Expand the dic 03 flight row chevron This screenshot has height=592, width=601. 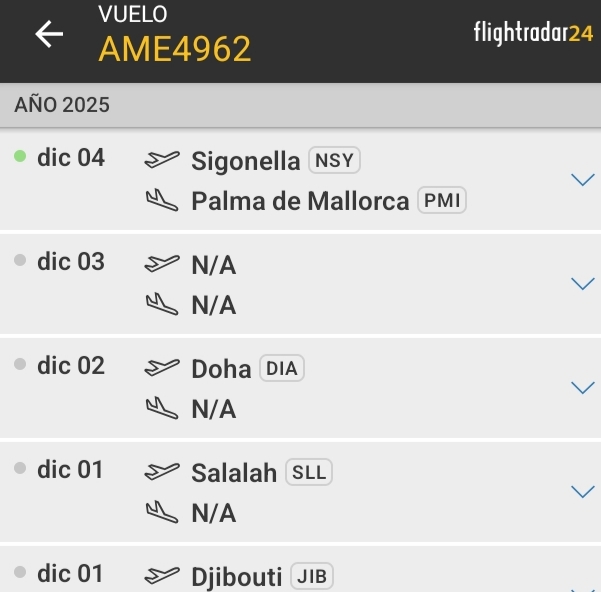(582, 284)
